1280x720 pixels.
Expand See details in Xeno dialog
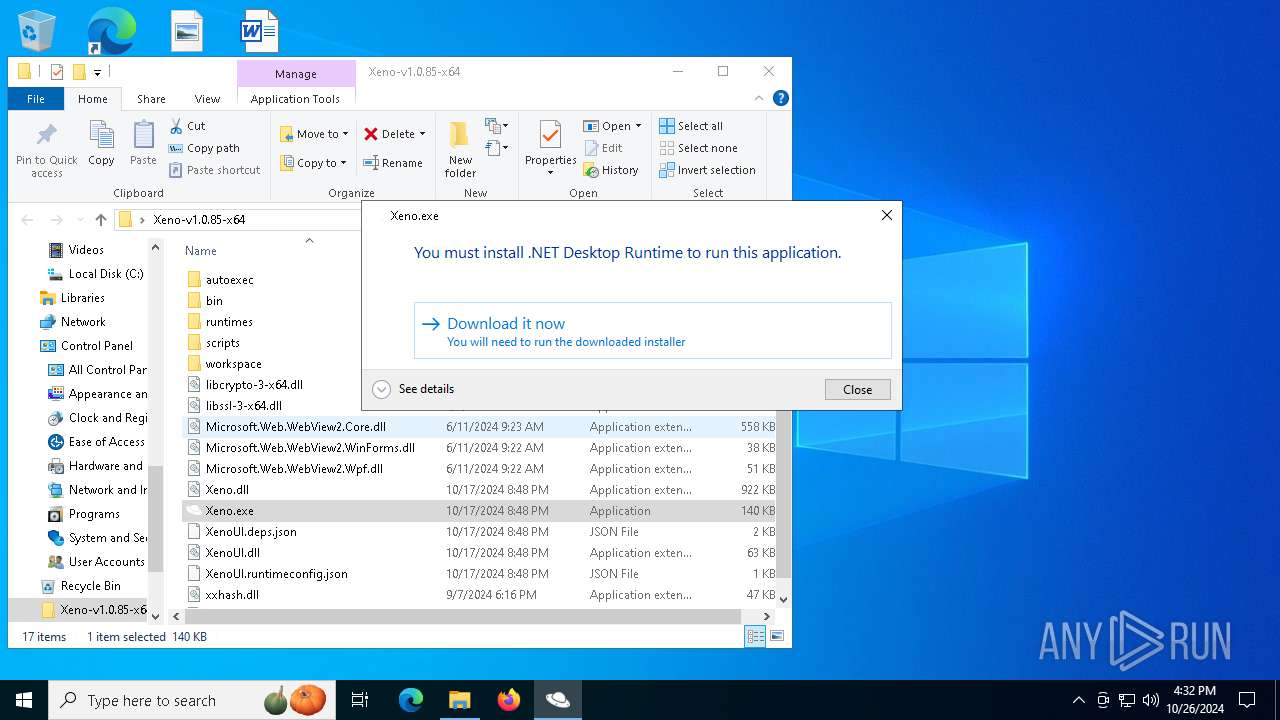tap(413, 389)
